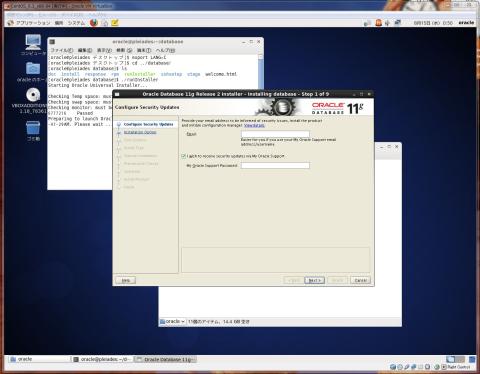Click the Oracle installer window icon in titlebar
This screenshot has width=480, height=374.
117,94
